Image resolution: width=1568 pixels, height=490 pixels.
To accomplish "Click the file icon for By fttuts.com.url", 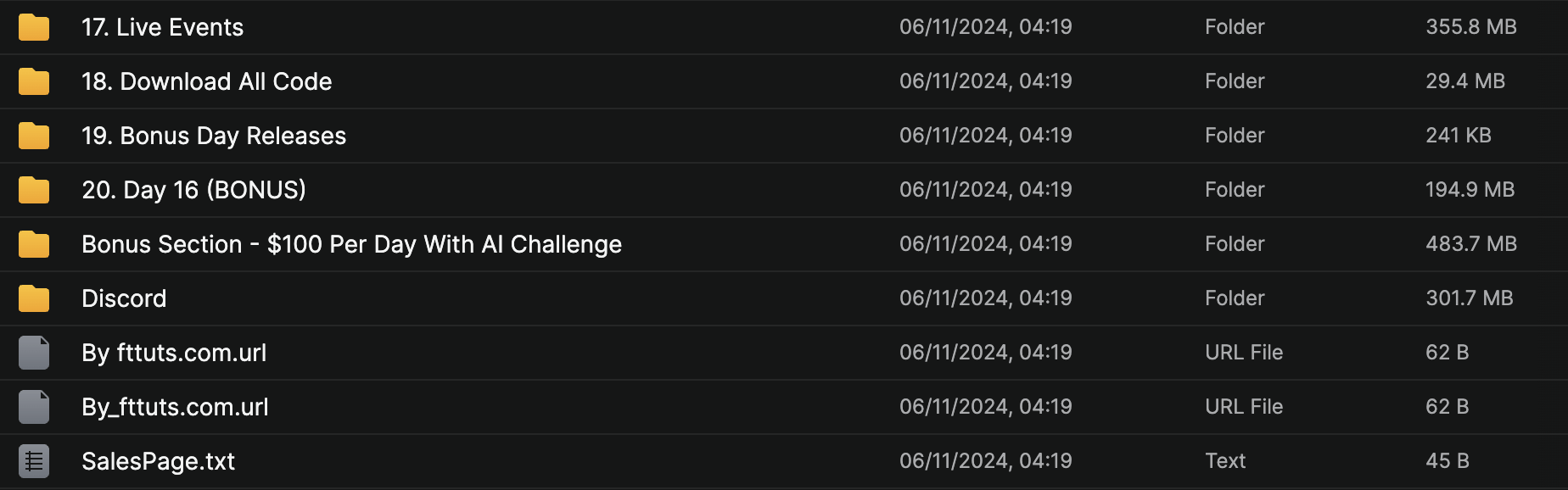I will point(34,353).
